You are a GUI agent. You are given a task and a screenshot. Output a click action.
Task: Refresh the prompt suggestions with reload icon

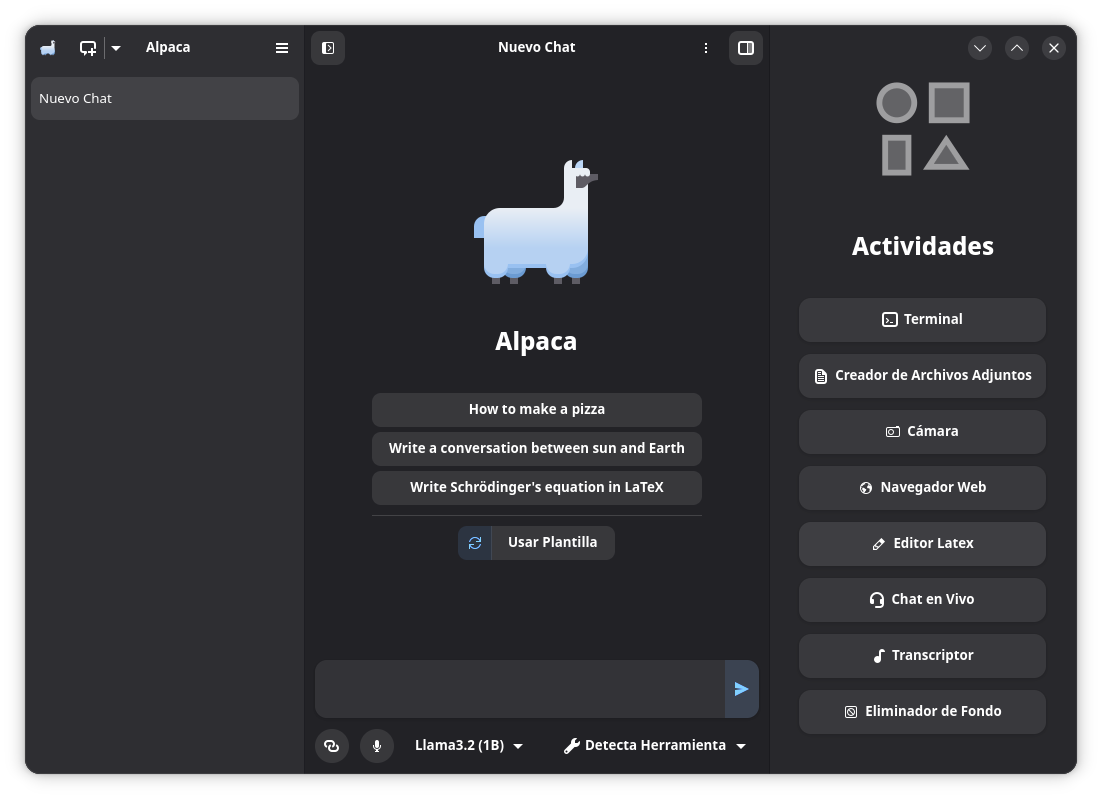tap(475, 543)
